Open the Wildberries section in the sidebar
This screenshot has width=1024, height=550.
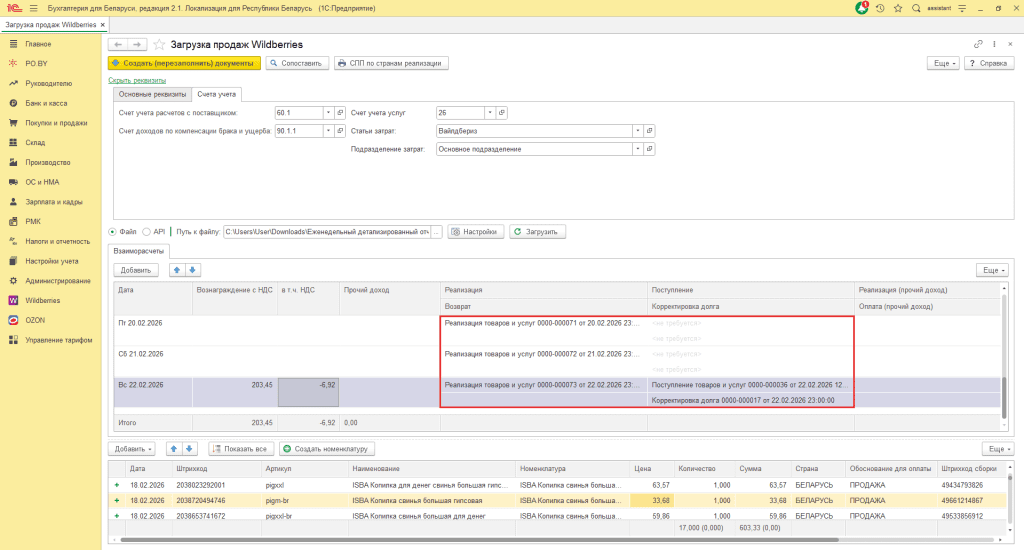point(42,300)
